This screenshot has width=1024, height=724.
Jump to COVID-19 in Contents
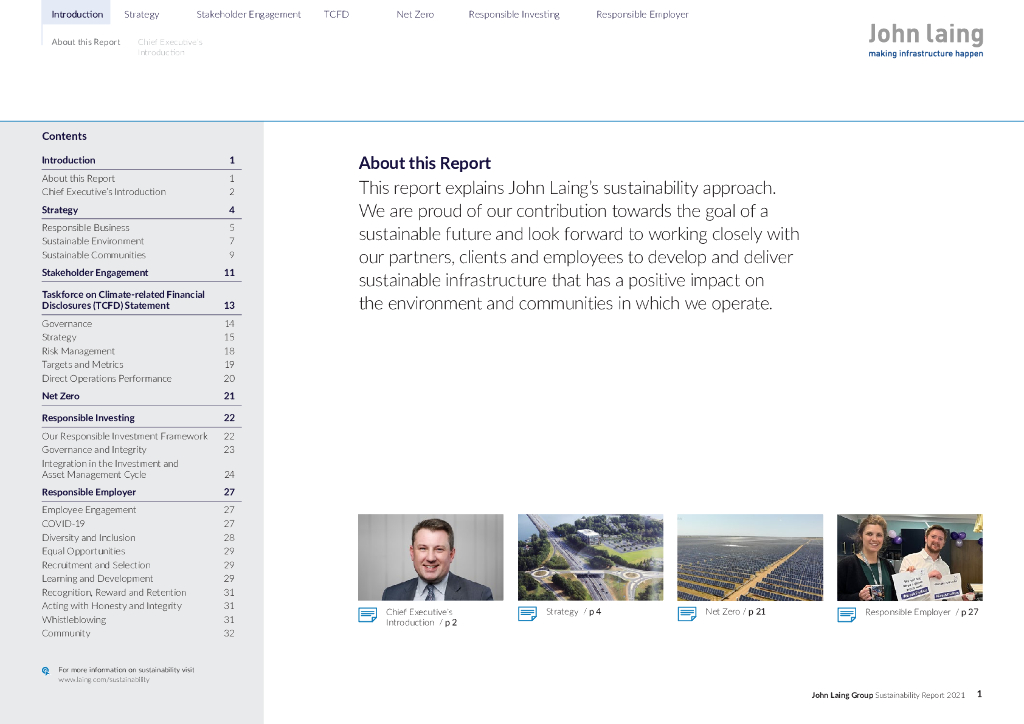pyautogui.click(x=138, y=524)
